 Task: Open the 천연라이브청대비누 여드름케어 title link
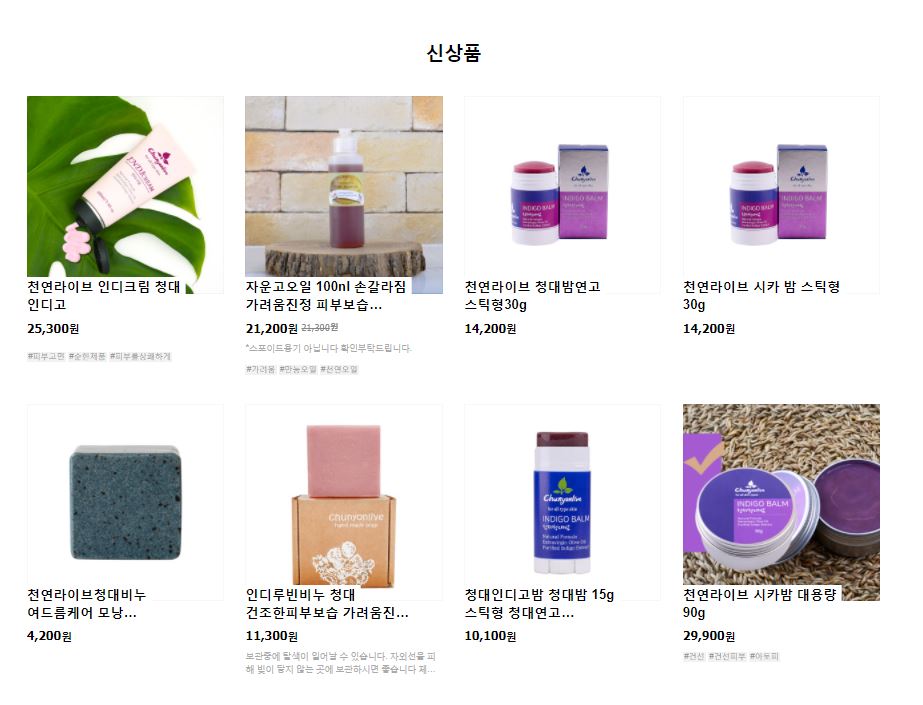(x=87, y=604)
